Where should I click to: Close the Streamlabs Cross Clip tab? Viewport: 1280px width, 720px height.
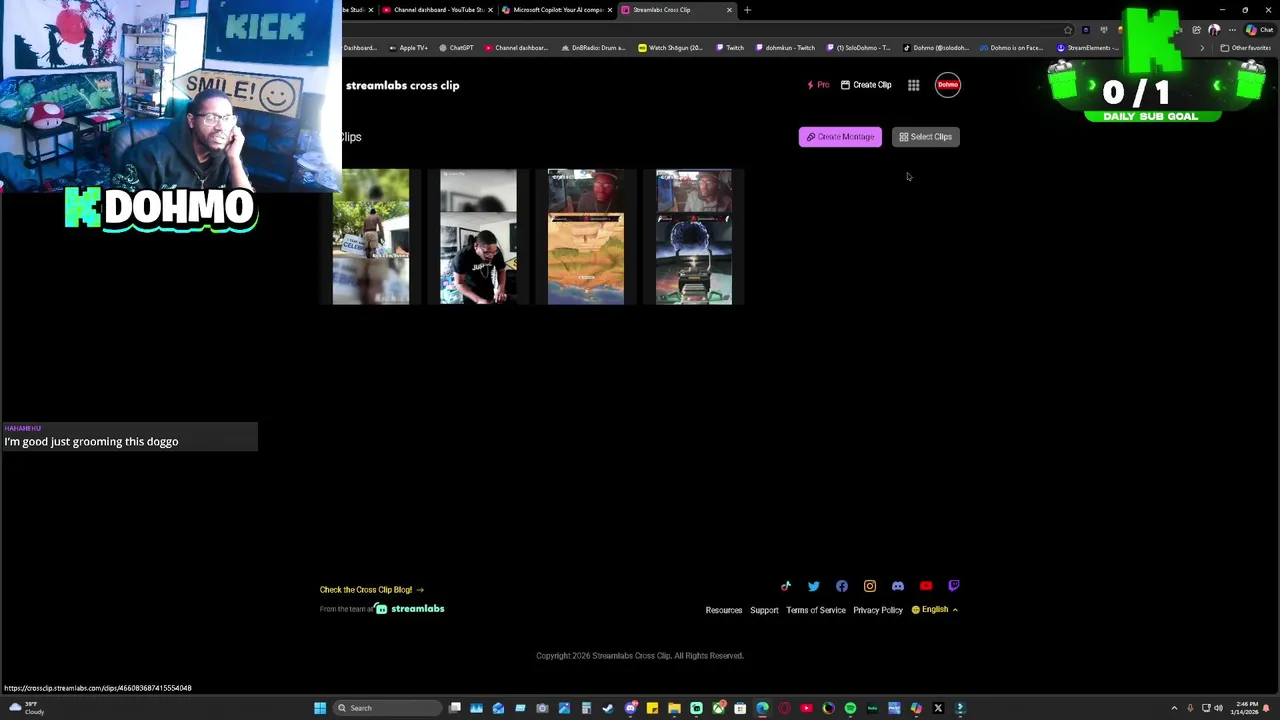[x=729, y=10]
